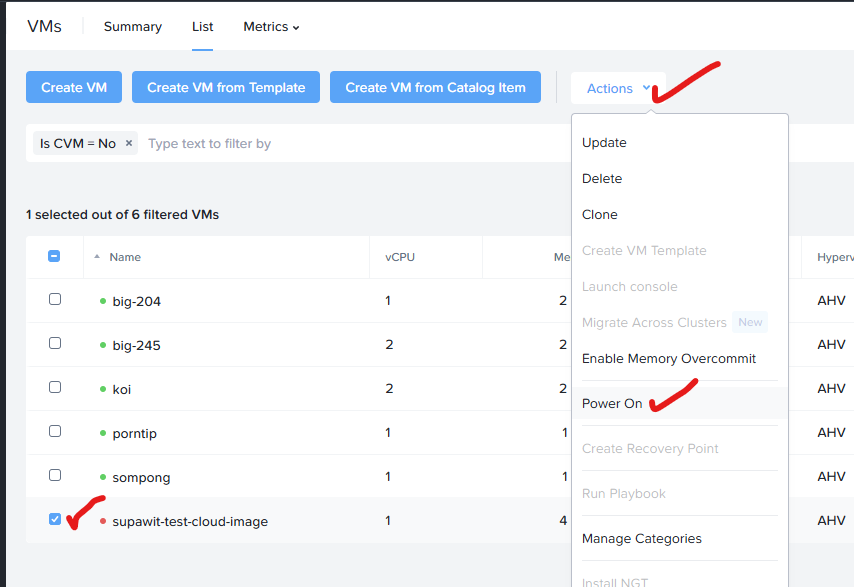
Task: Click Create VM from Template button
Action: (x=226, y=87)
